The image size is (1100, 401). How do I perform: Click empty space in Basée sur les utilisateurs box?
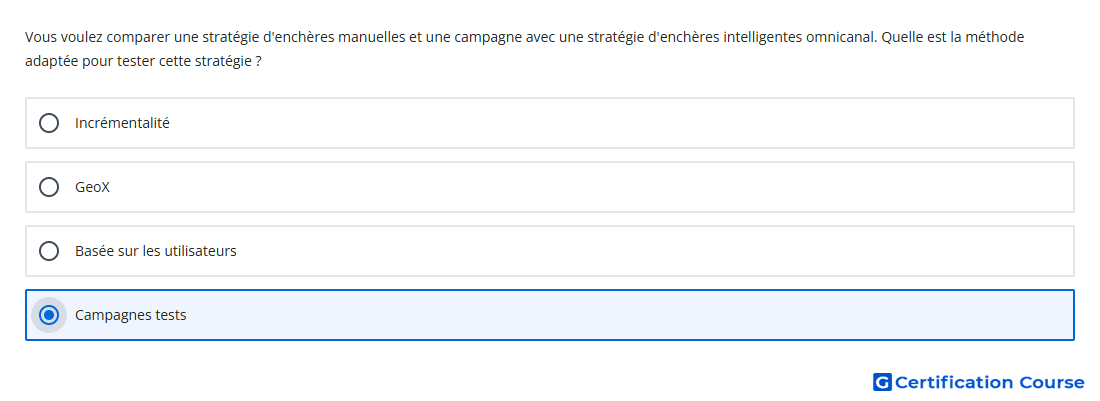[652, 251]
